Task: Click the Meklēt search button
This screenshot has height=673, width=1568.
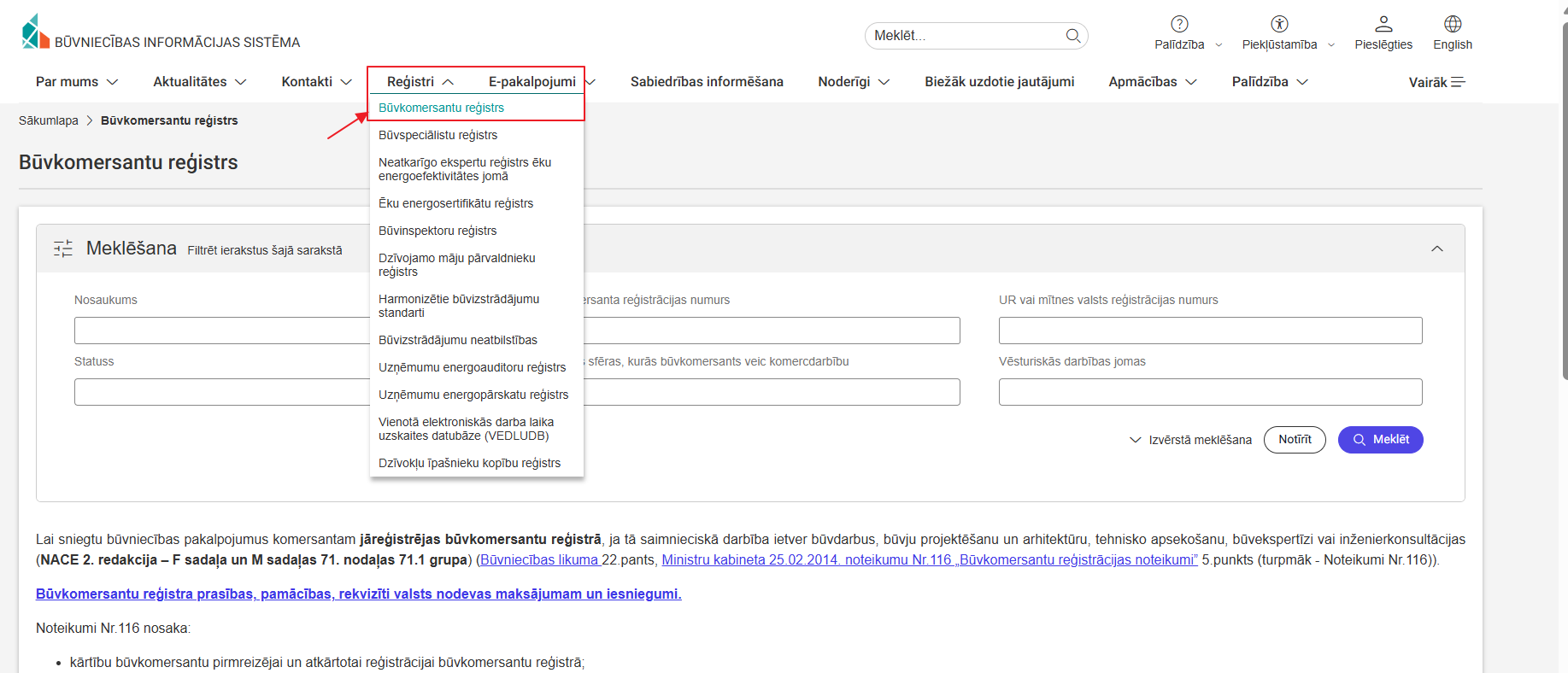Action: click(1380, 440)
